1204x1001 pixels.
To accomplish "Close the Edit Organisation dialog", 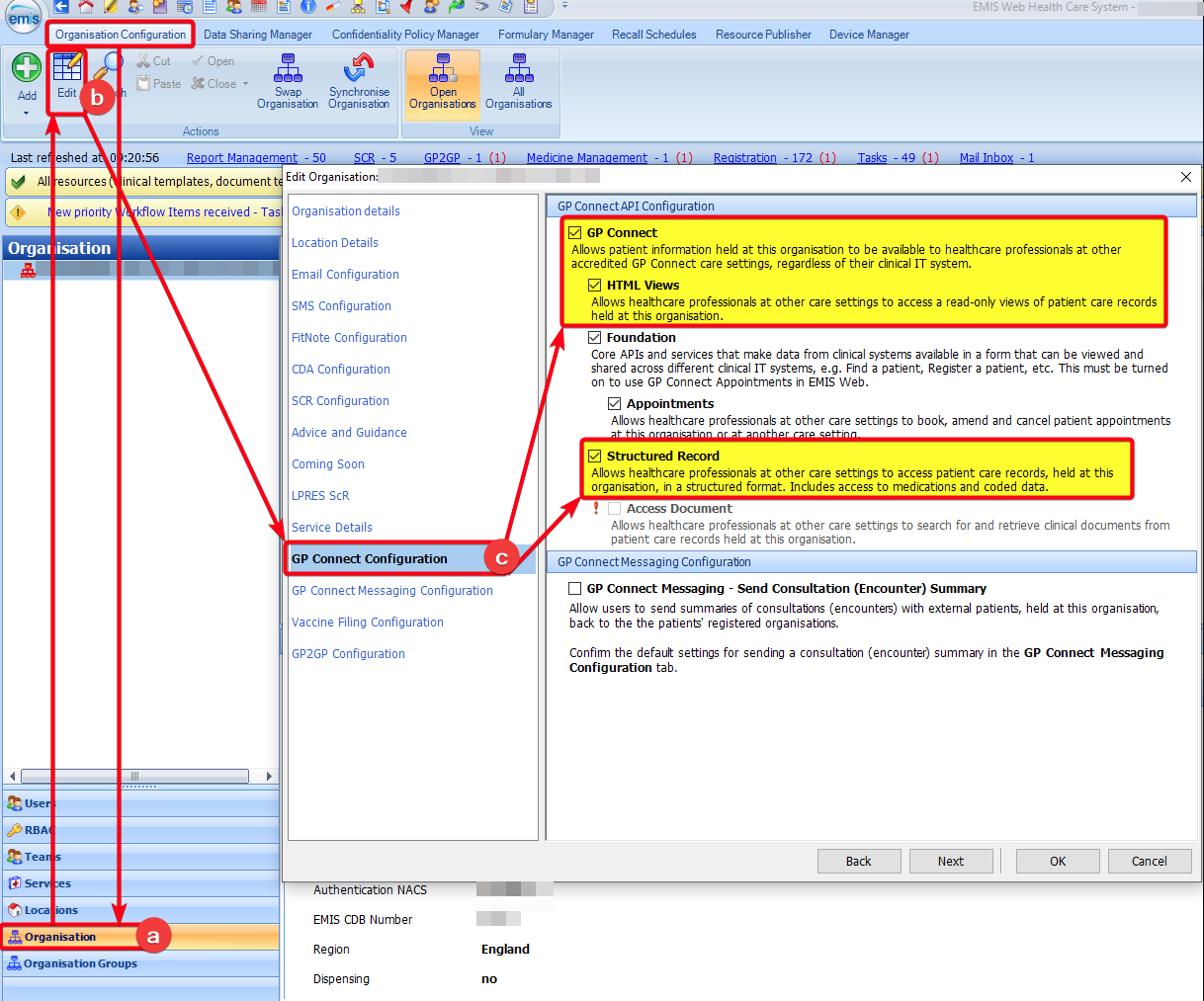I will [x=1186, y=177].
